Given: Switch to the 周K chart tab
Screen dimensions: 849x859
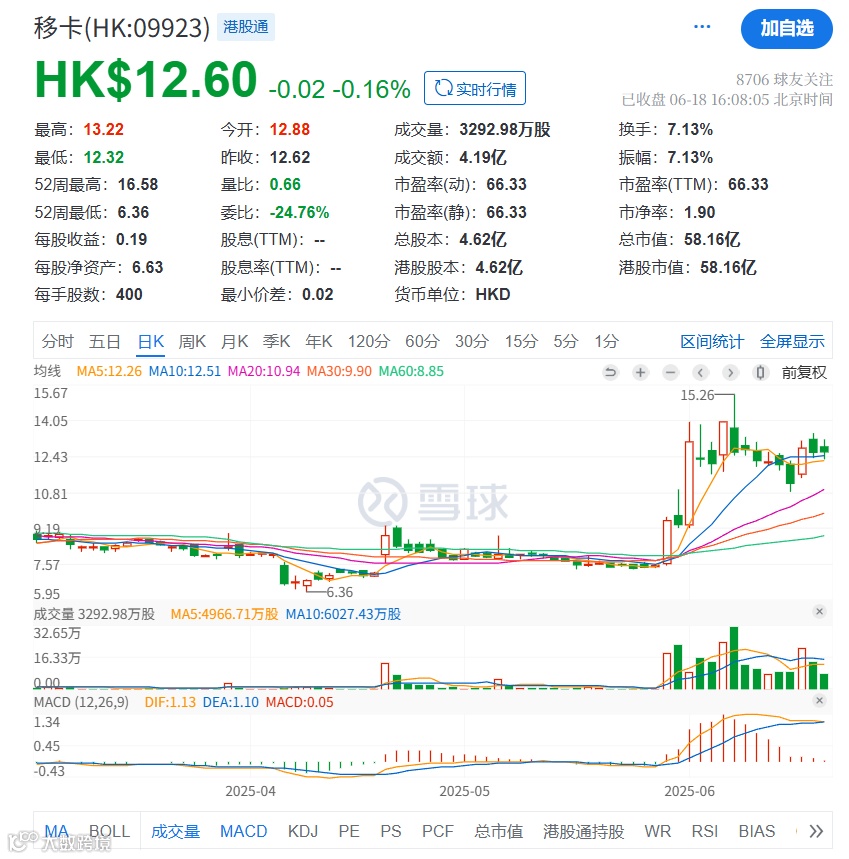Looking at the screenshot, I should (x=192, y=341).
